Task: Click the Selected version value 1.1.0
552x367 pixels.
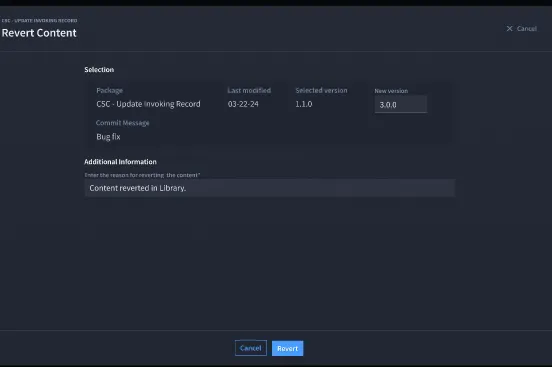Action: click(304, 104)
